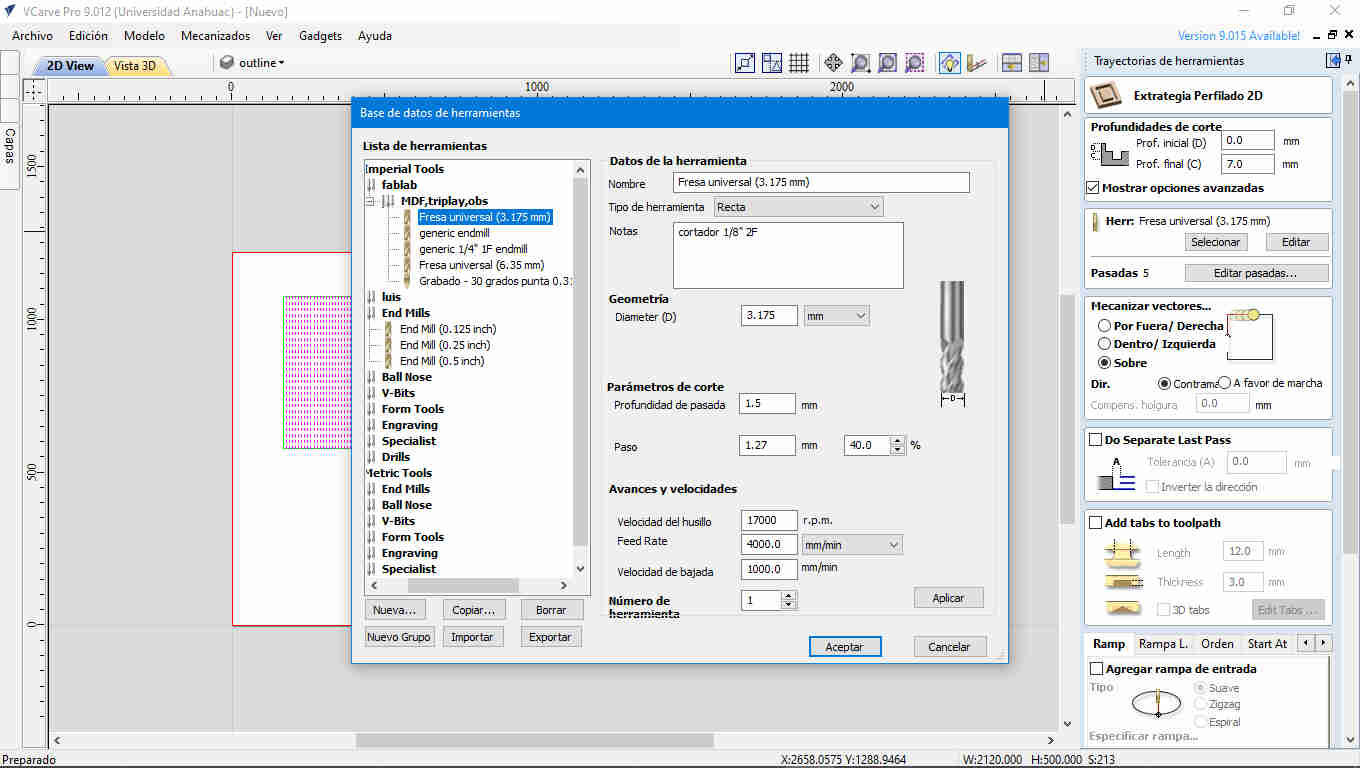Switch to Vista 3D tab
1360x768 pixels.
135,66
